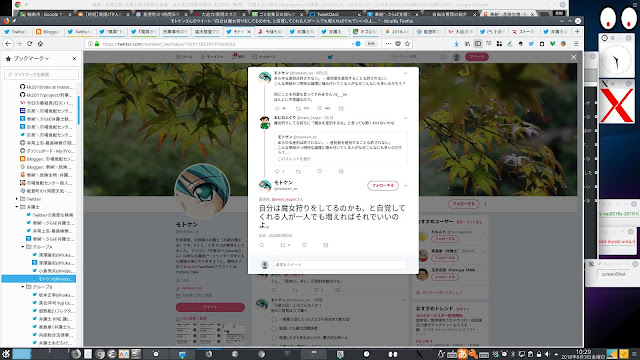Switch to the Blogger Firefox tab
Image resolution: width=640 pixels, height=360 pixels.
click(49, 31)
